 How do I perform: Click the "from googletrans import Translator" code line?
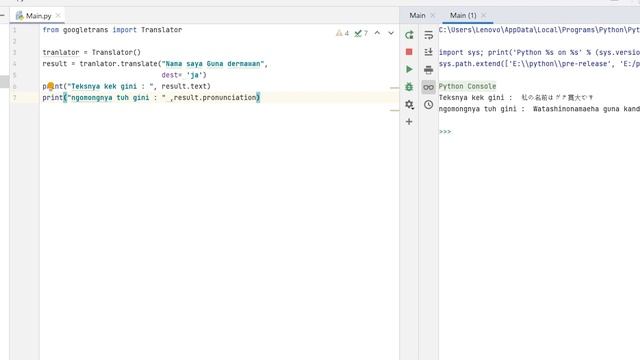[x=112, y=30]
